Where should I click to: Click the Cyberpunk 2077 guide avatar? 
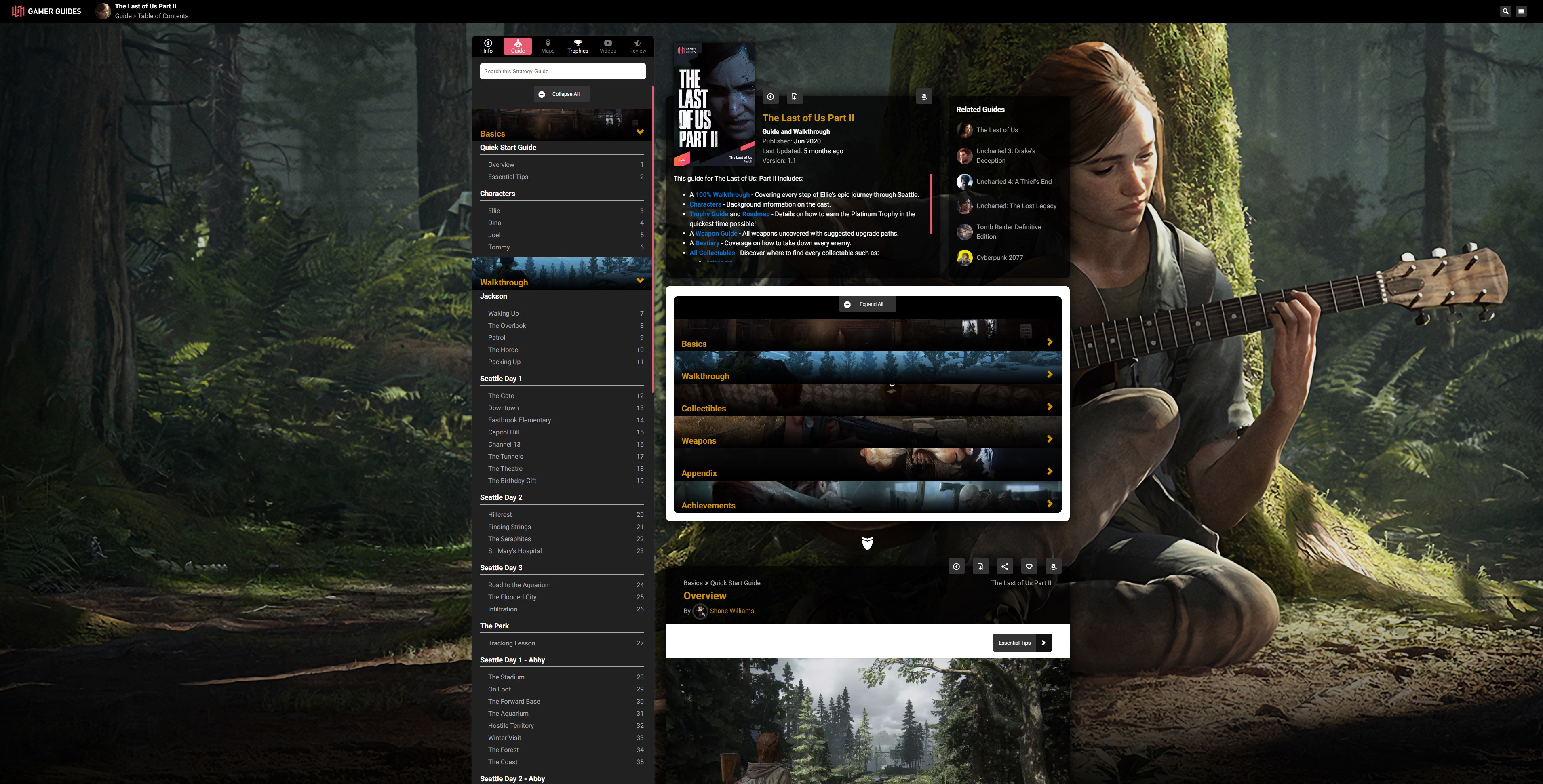(964, 257)
